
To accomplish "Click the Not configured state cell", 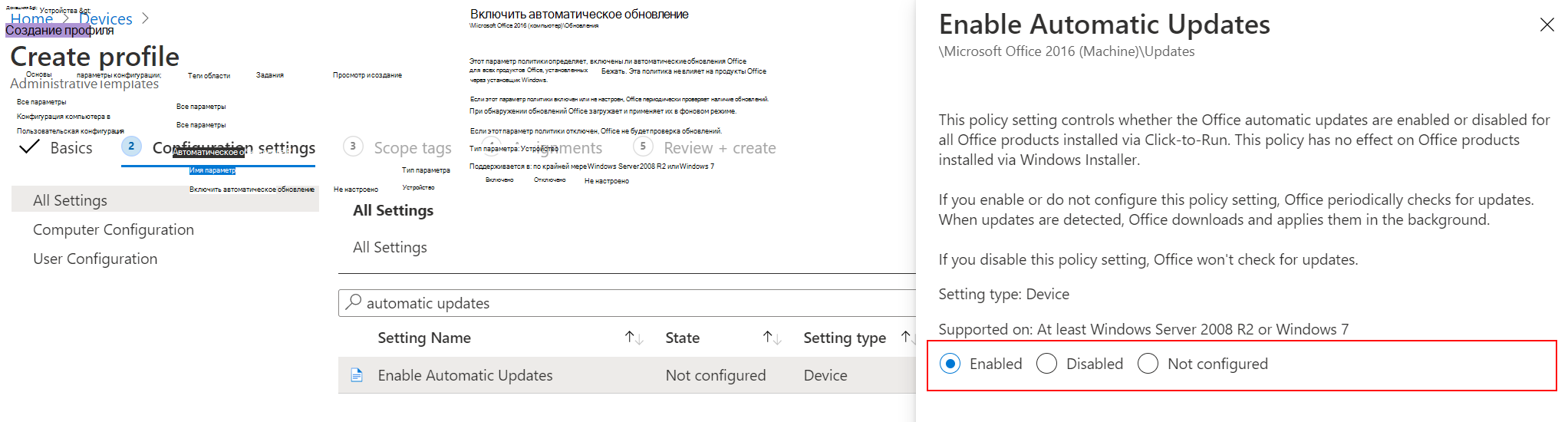I will (716, 375).
